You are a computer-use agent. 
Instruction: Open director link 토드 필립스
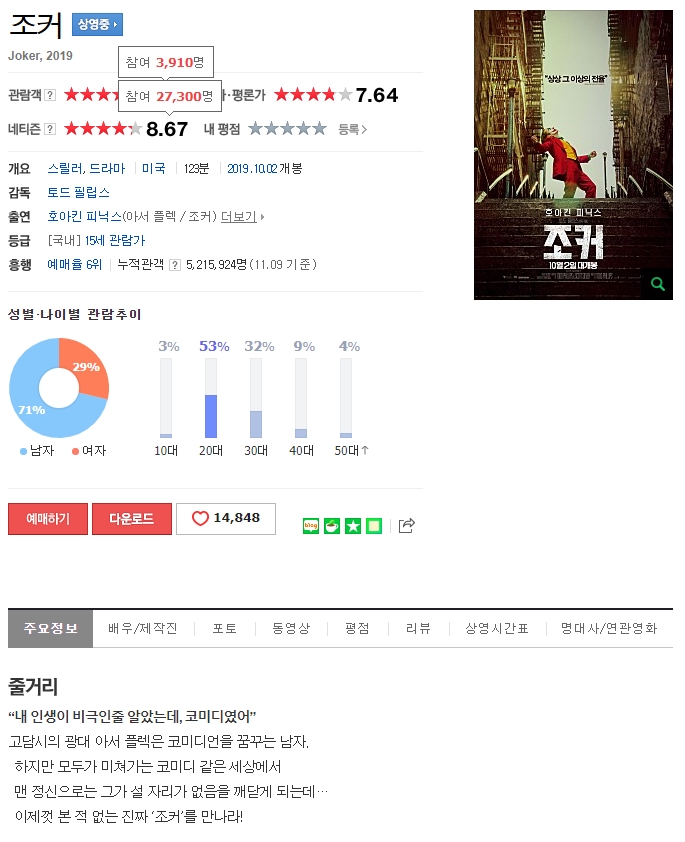78,192
